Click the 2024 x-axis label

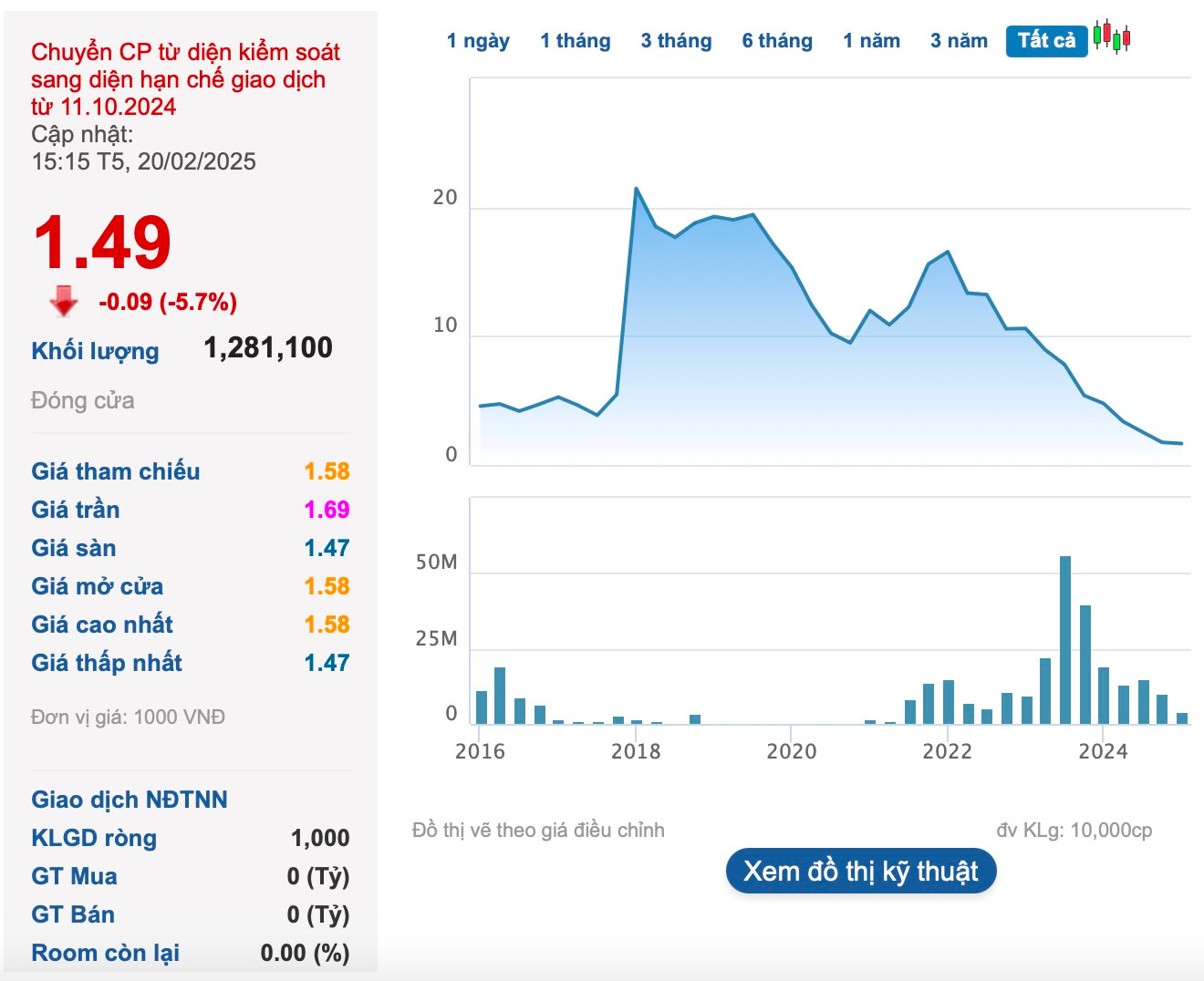1103,751
